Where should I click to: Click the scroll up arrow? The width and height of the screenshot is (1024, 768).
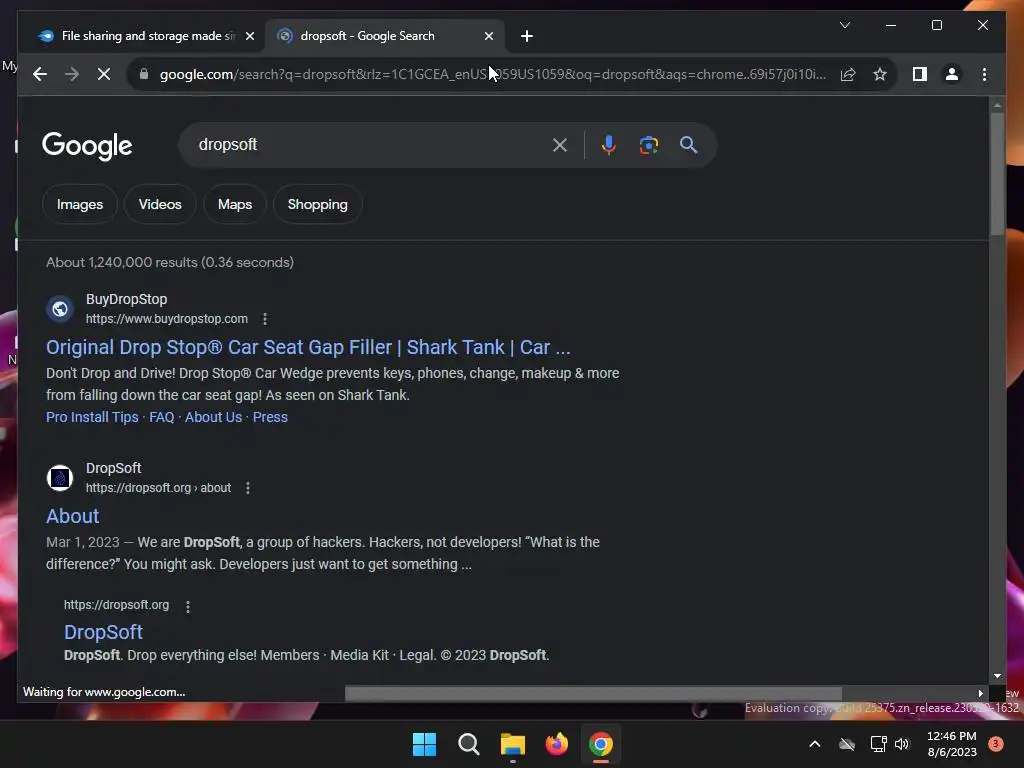[x=997, y=104]
